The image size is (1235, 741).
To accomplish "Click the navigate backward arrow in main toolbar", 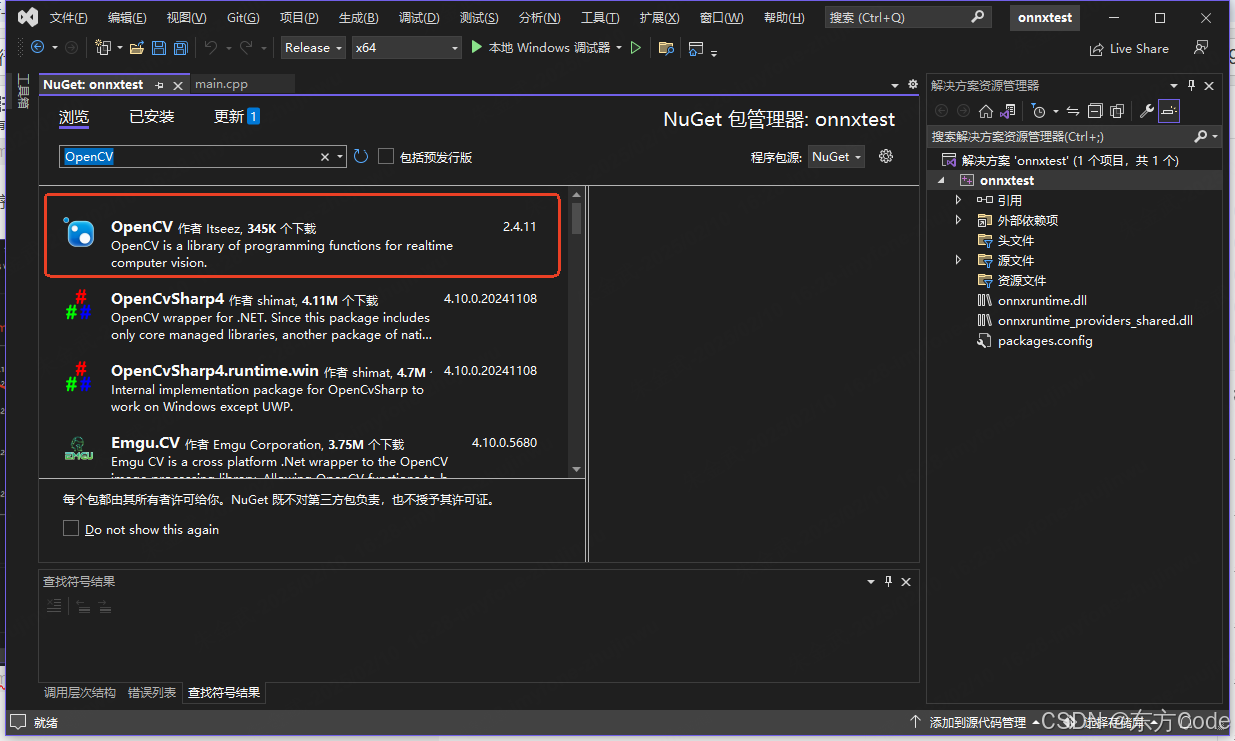I will tap(38, 47).
